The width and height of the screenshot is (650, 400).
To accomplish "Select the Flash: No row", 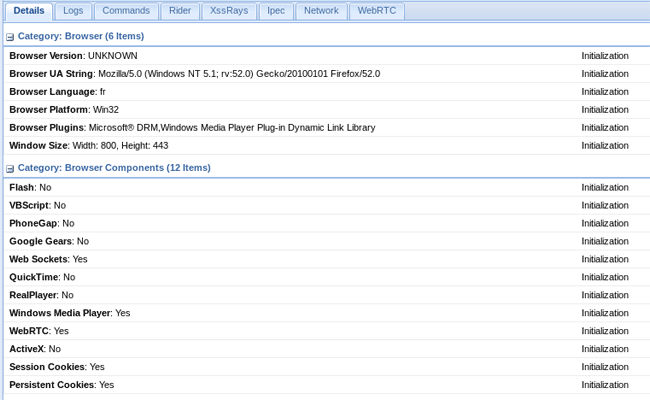I will pos(327,187).
